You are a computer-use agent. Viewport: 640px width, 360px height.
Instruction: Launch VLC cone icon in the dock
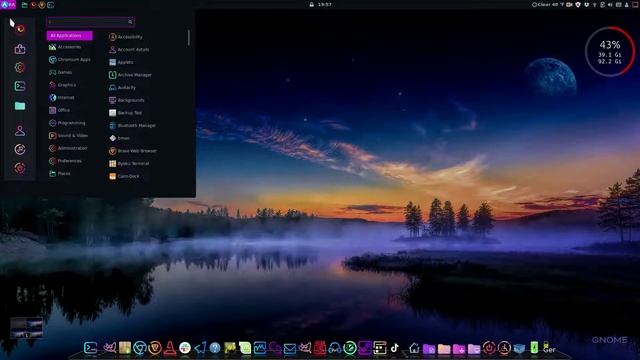pos(170,348)
